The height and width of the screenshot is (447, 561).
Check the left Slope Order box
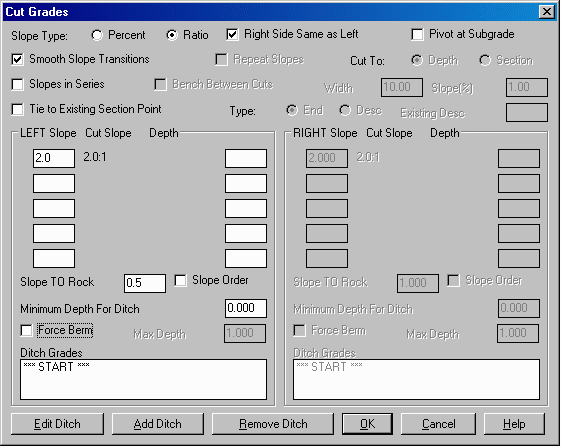pos(180,281)
